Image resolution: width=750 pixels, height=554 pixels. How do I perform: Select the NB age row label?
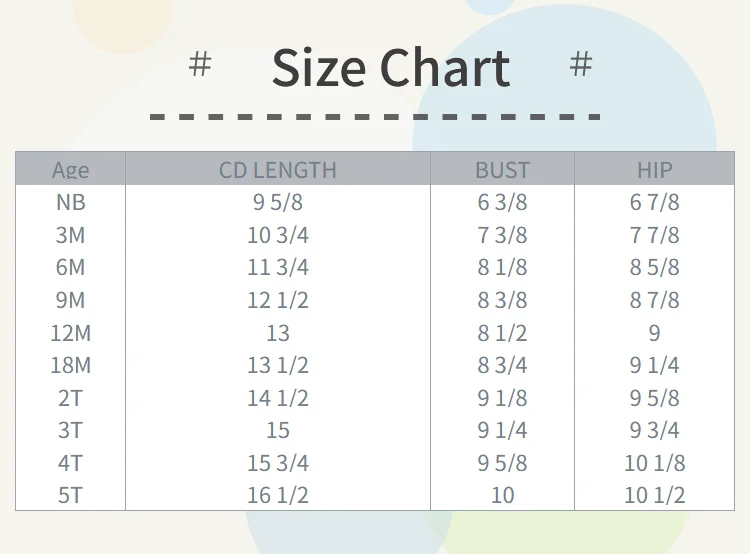(70, 202)
